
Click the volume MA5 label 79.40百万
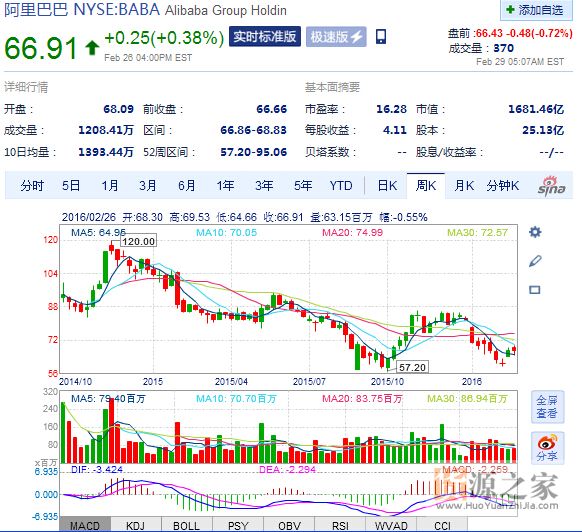[x=108, y=399]
